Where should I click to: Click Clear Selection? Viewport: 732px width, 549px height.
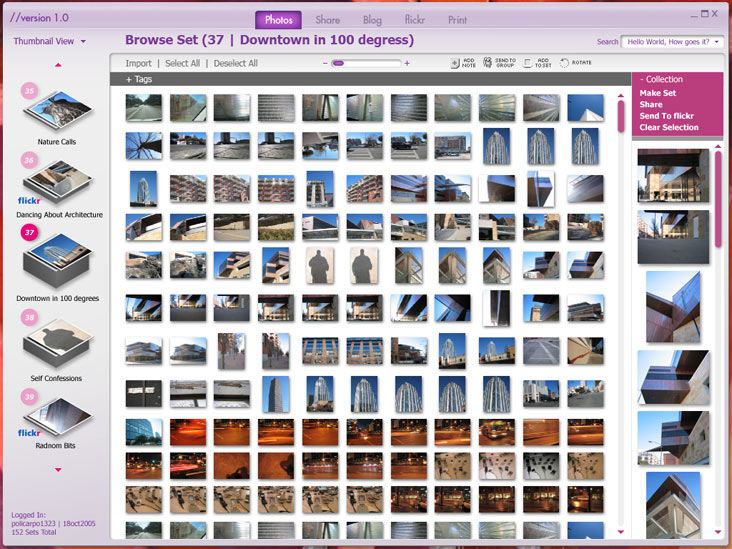[669, 127]
